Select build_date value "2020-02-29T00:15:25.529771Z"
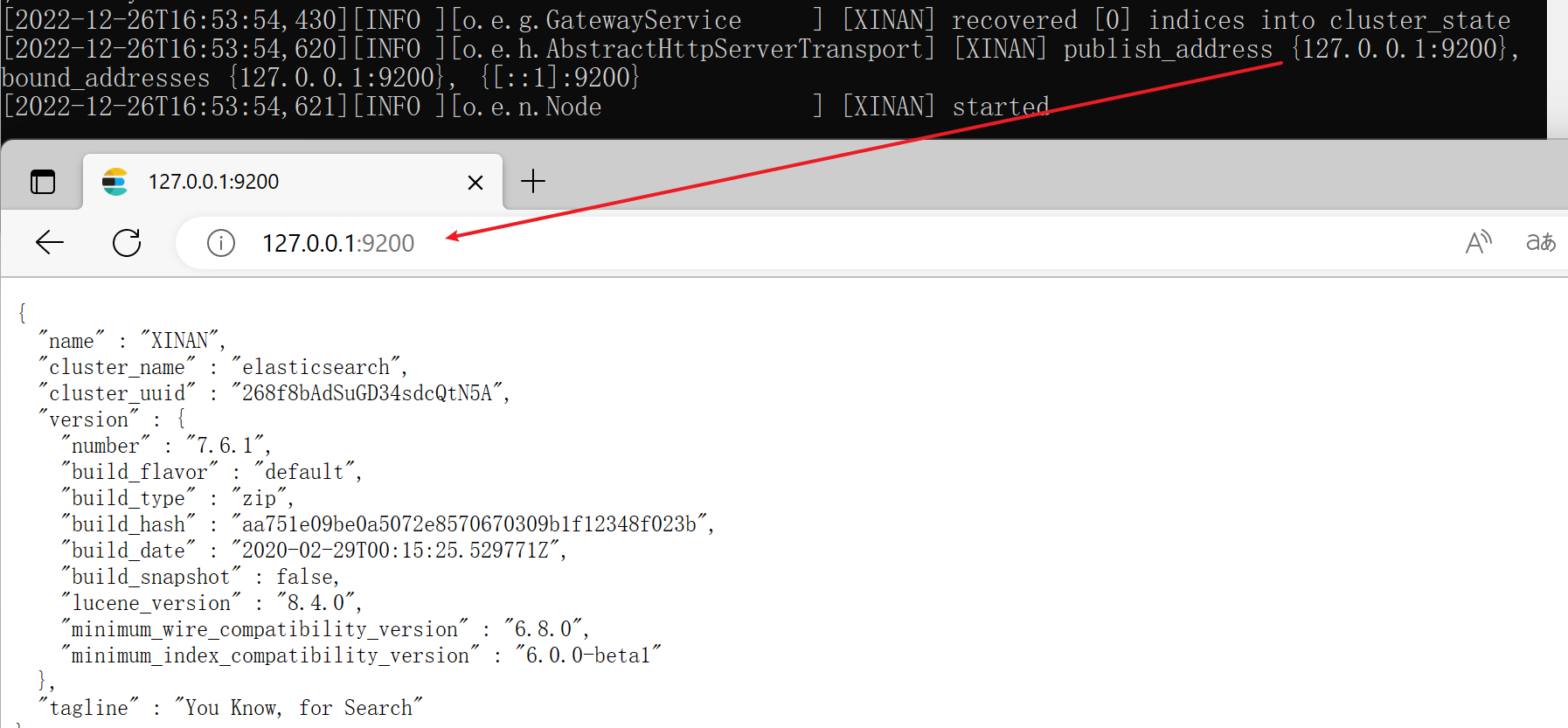This screenshot has height=728, width=1568. pyautogui.click(x=395, y=551)
